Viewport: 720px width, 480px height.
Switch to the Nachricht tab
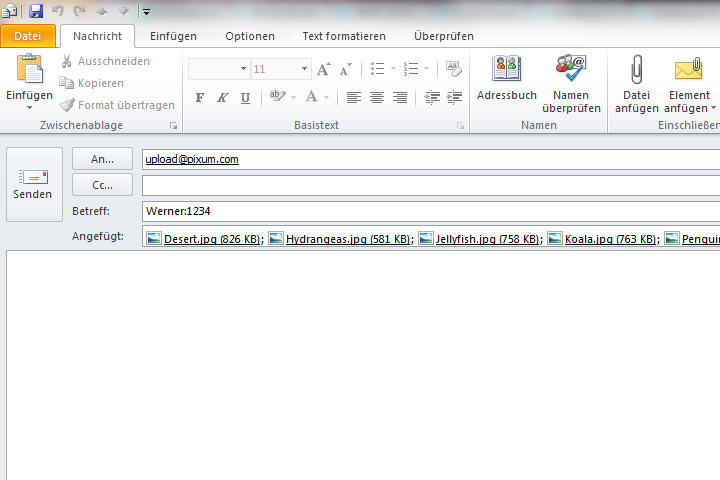point(97,36)
